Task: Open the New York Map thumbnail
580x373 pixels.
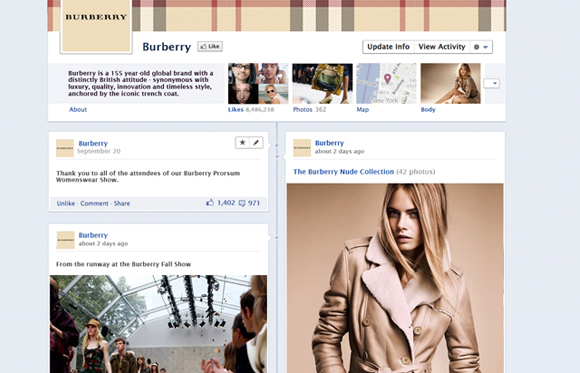Action: 386,83
